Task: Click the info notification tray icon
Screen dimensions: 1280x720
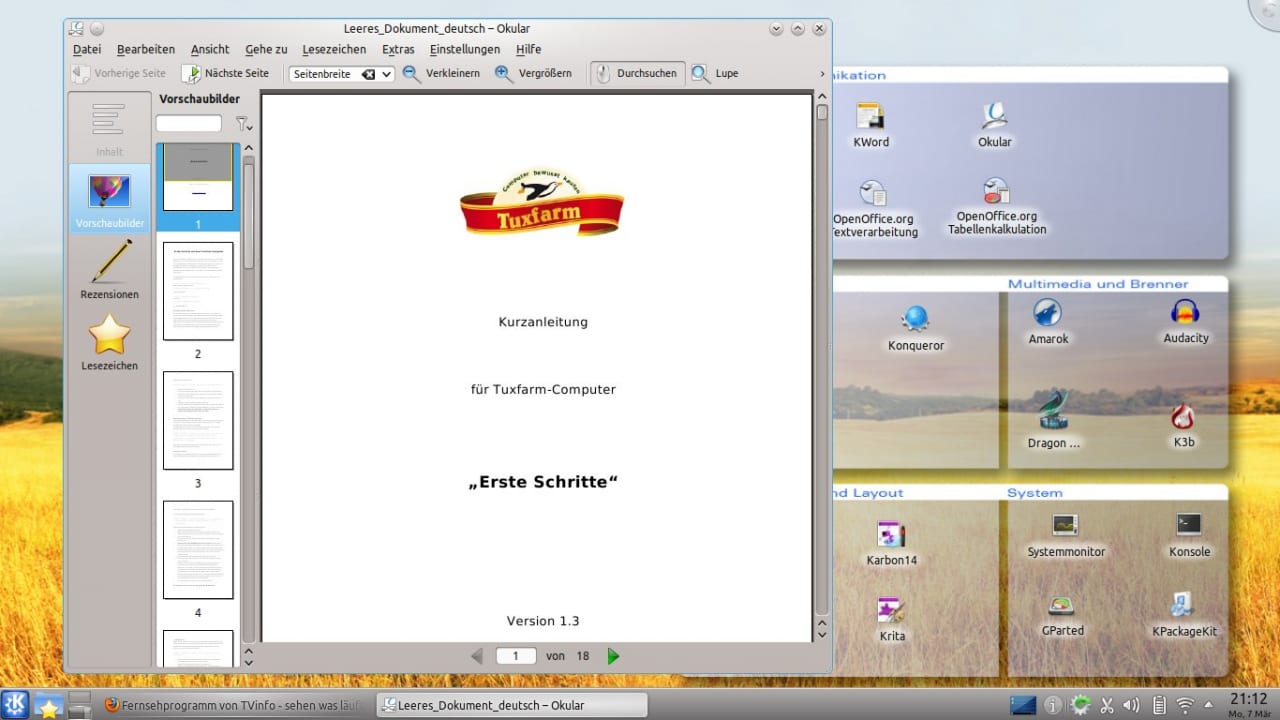Action: (x=1053, y=705)
